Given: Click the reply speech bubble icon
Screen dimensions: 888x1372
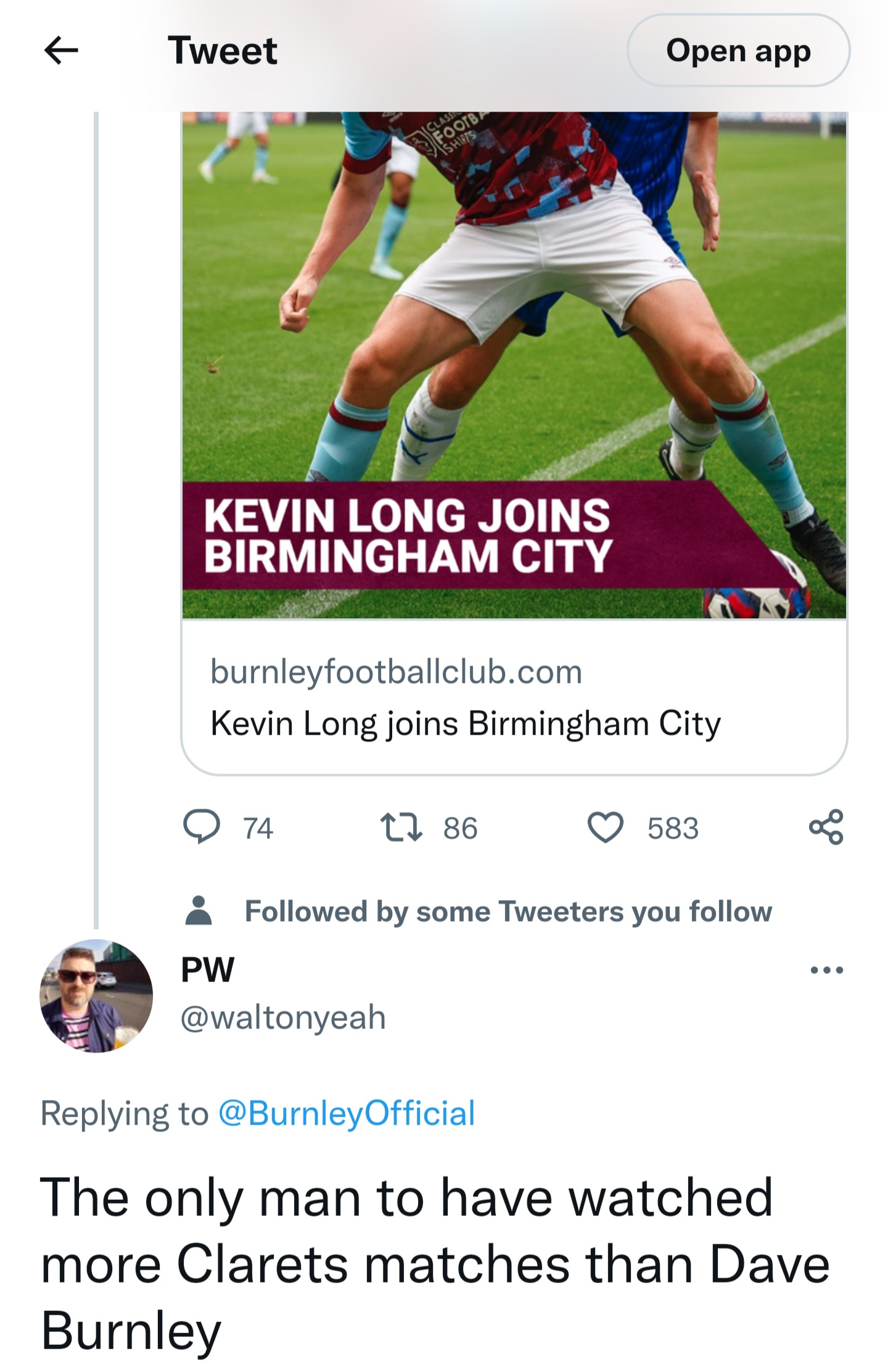Looking at the screenshot, I should 202,827.
